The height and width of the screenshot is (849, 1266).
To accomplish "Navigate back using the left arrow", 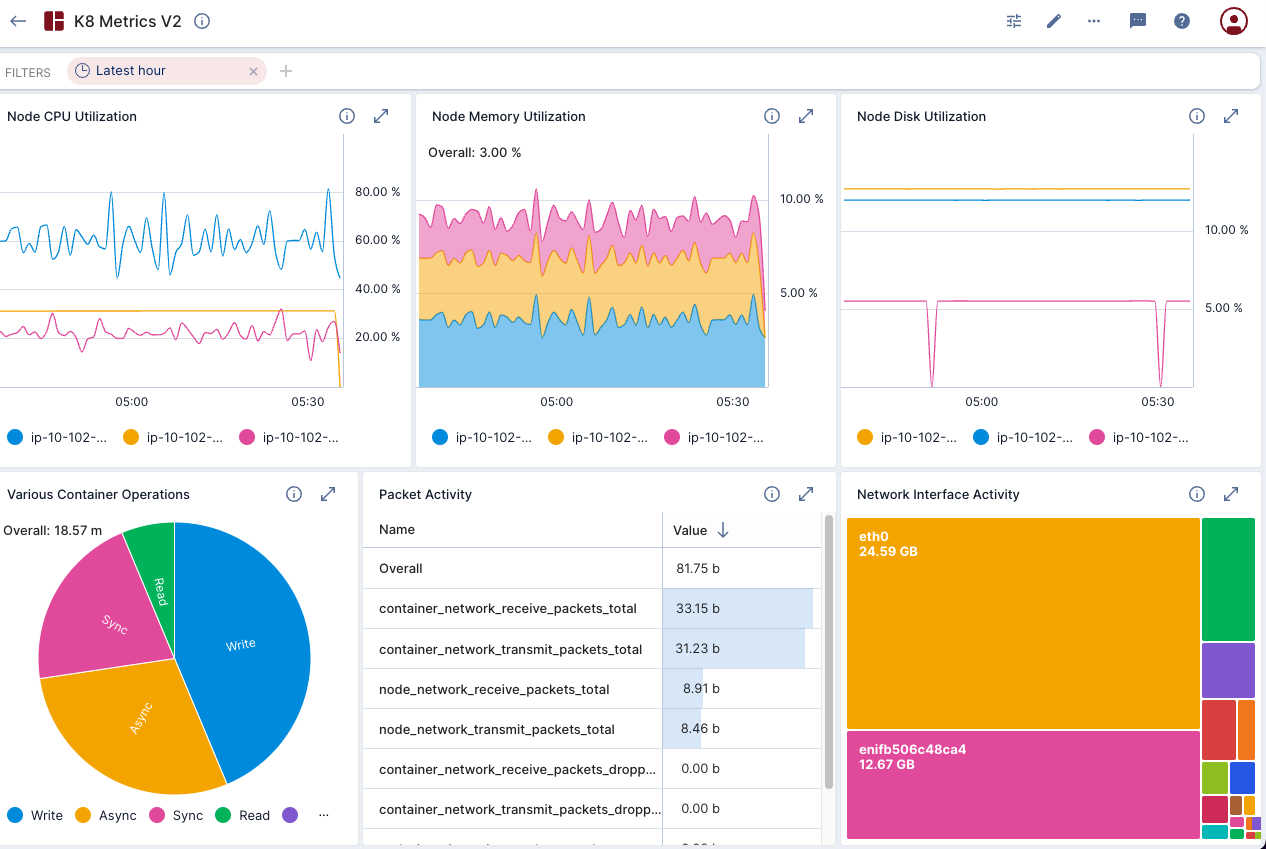I will pos(17,20).
